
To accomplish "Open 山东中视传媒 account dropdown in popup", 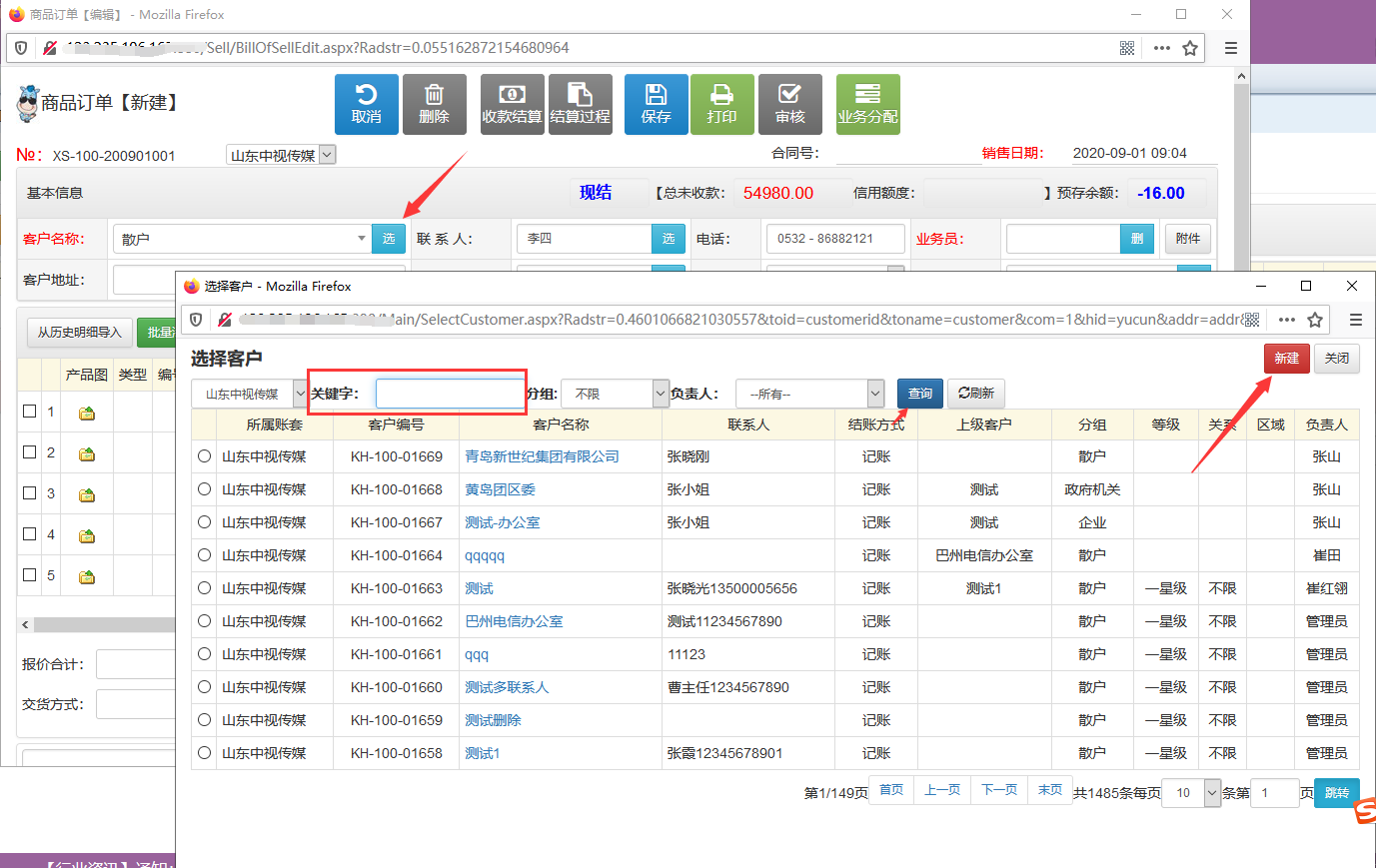I will tap(249, 394).
